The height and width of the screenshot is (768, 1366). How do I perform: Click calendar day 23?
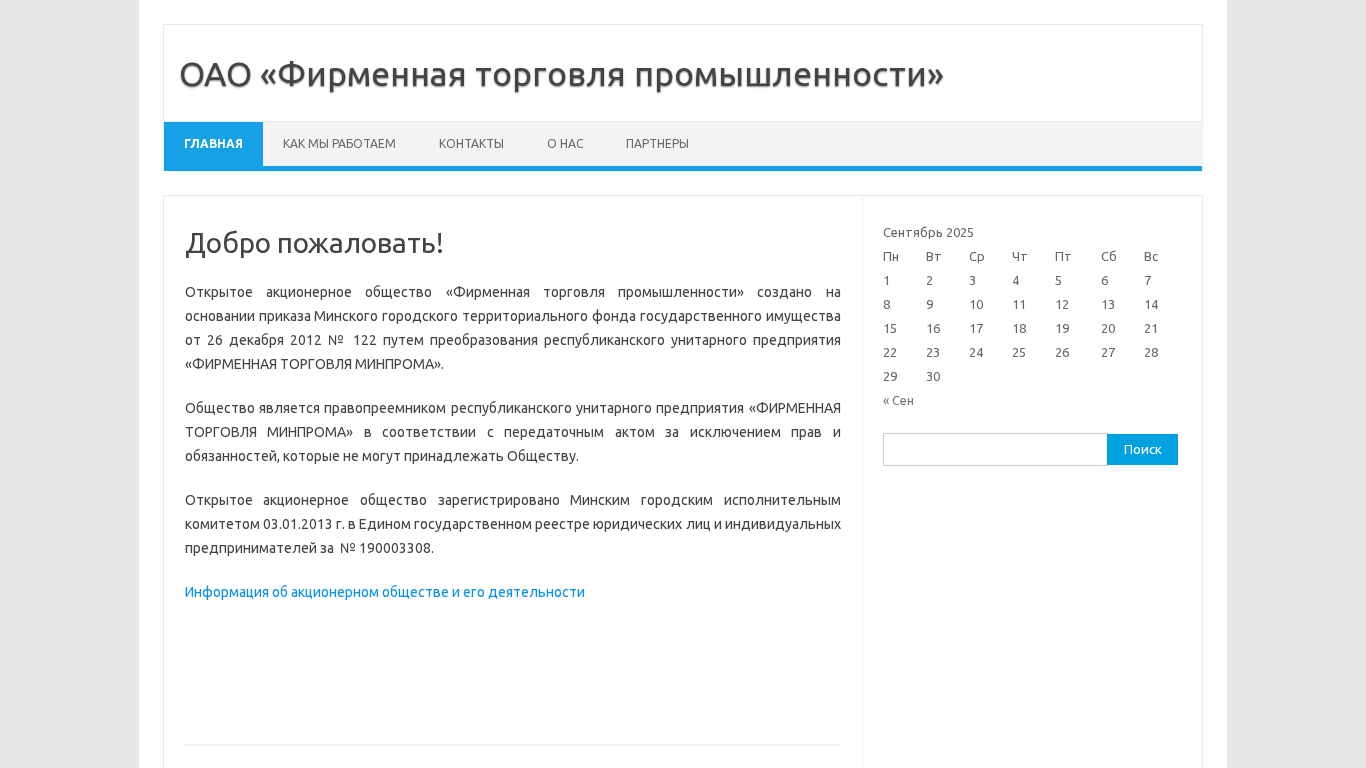pos(933,353)
